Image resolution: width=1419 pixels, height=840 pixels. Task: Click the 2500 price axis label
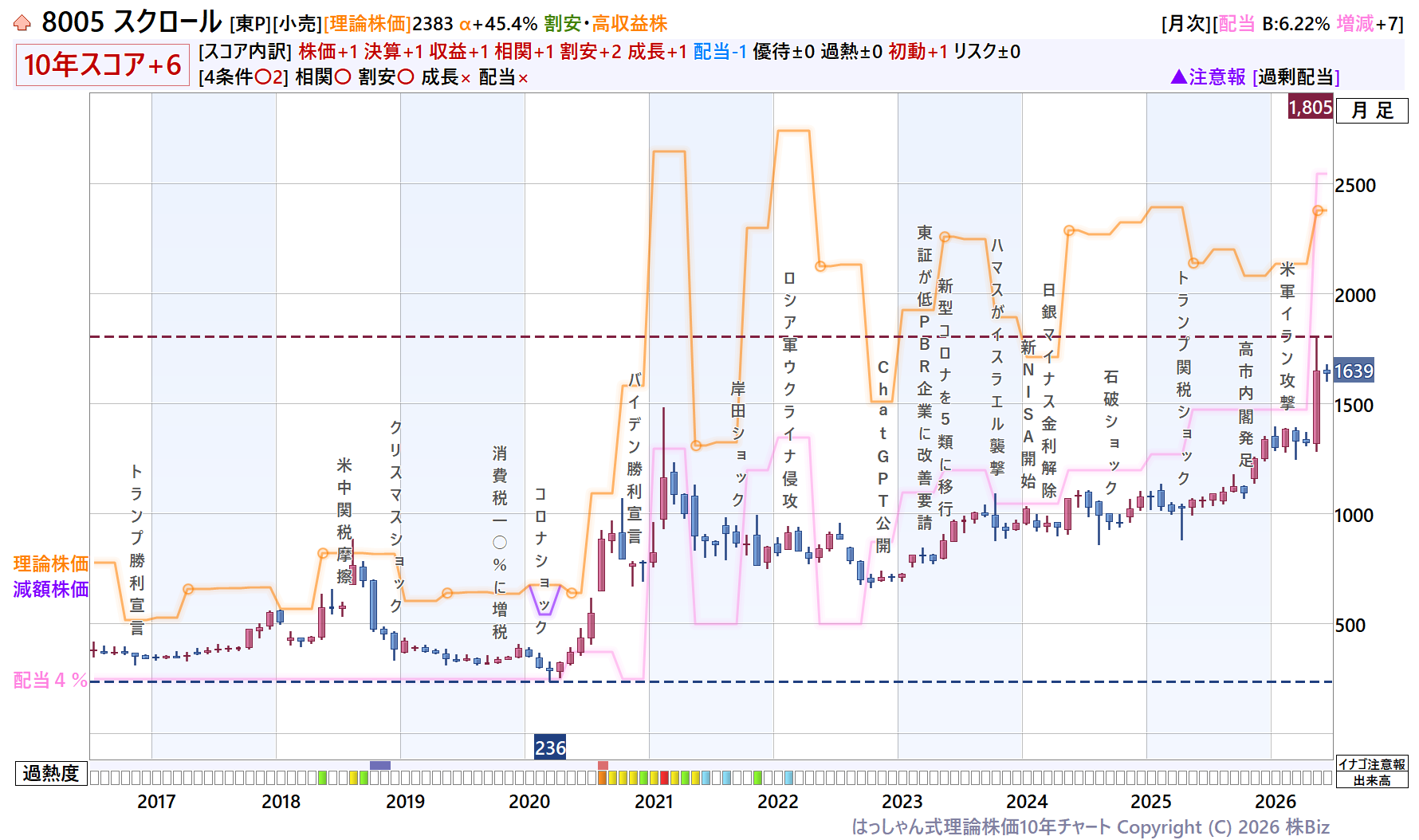[1355, 185]
